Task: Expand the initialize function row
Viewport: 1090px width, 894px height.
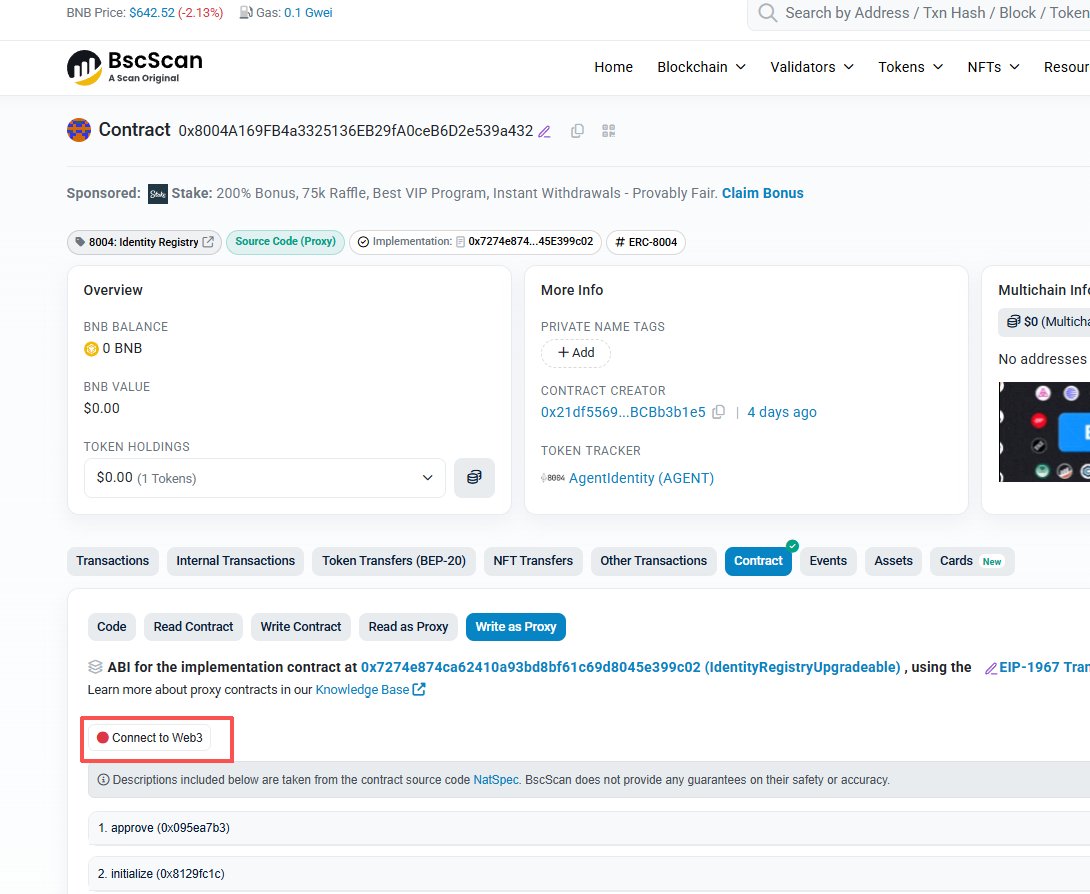Action: (x=589, y=874)
